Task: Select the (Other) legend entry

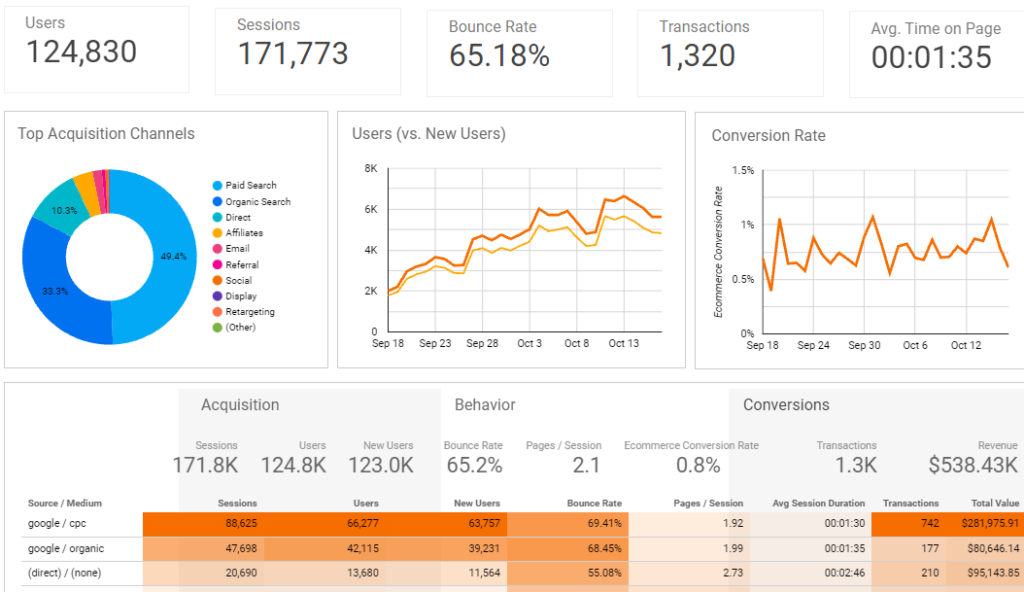Action: (x=234, y=327)
